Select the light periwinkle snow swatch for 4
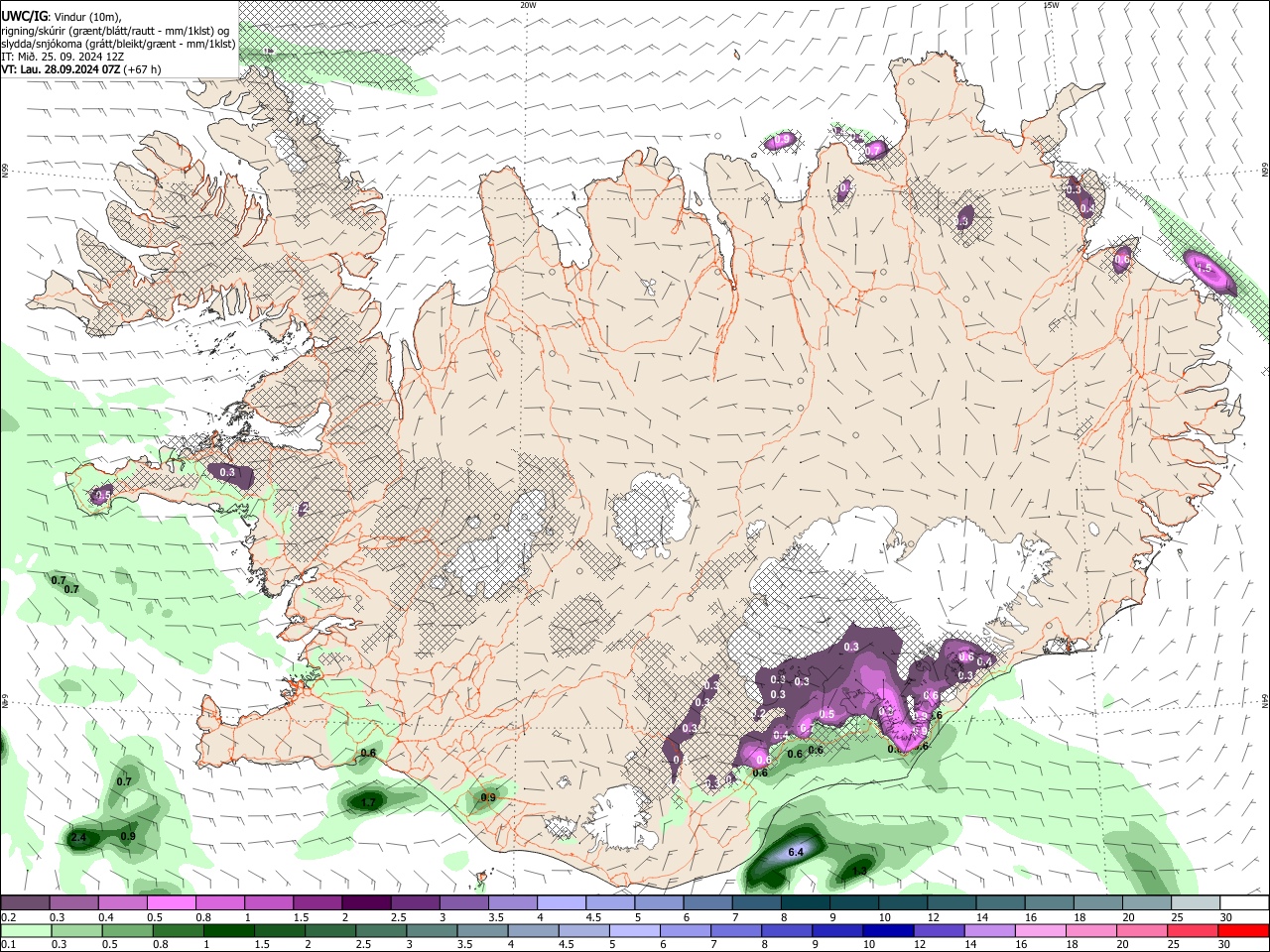The height and width of the screenshot is (952, 1270). (x=562, y=903)
